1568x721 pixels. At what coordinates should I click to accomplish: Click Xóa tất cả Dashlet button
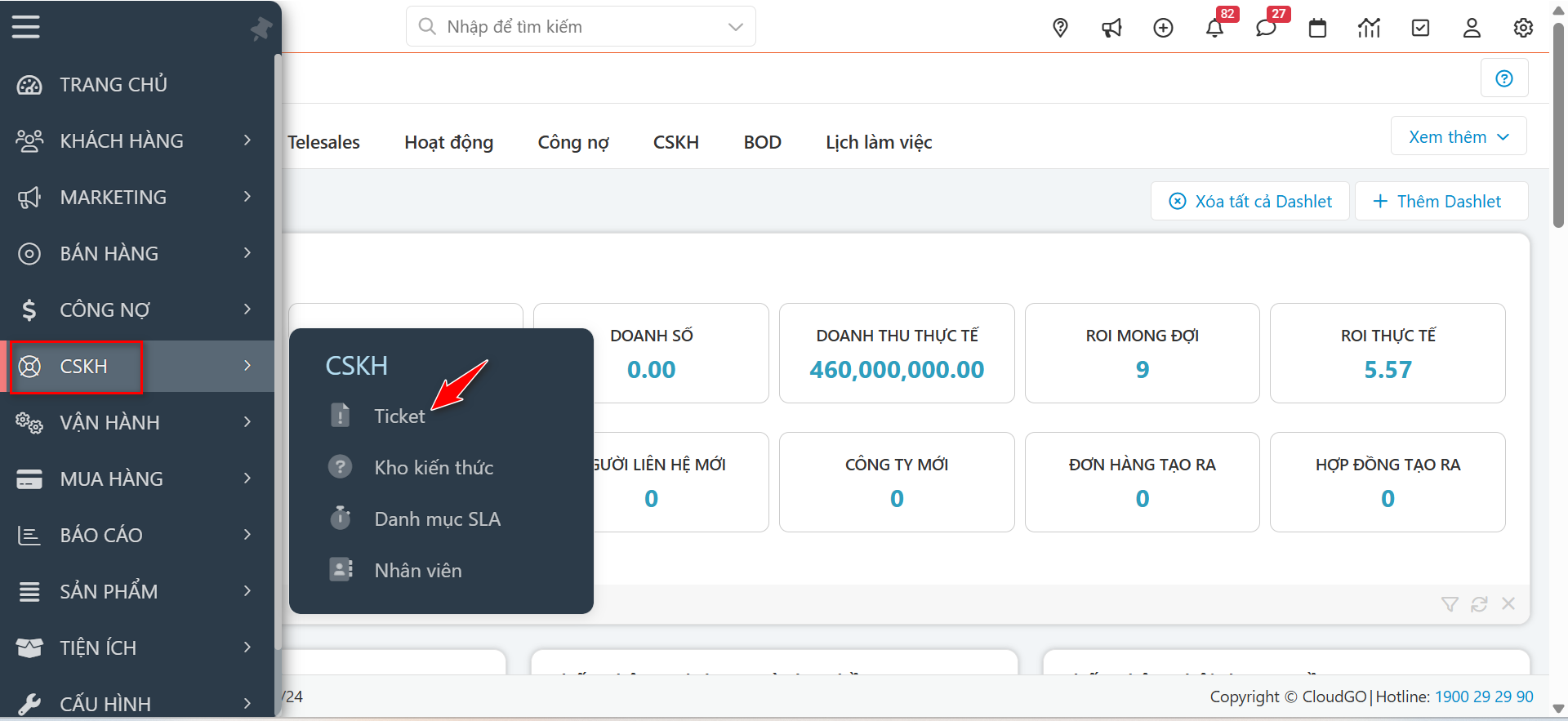pyautogui.click(x=1251, y=201)
